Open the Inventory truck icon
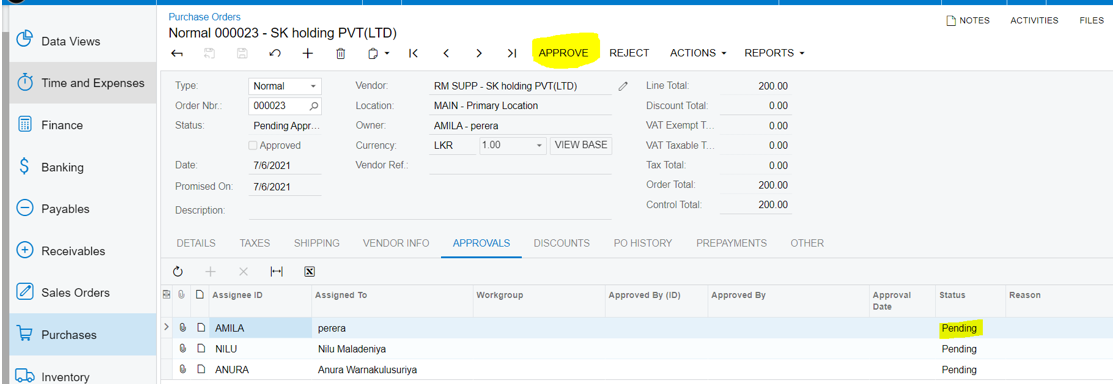 (x=25, y=375)
